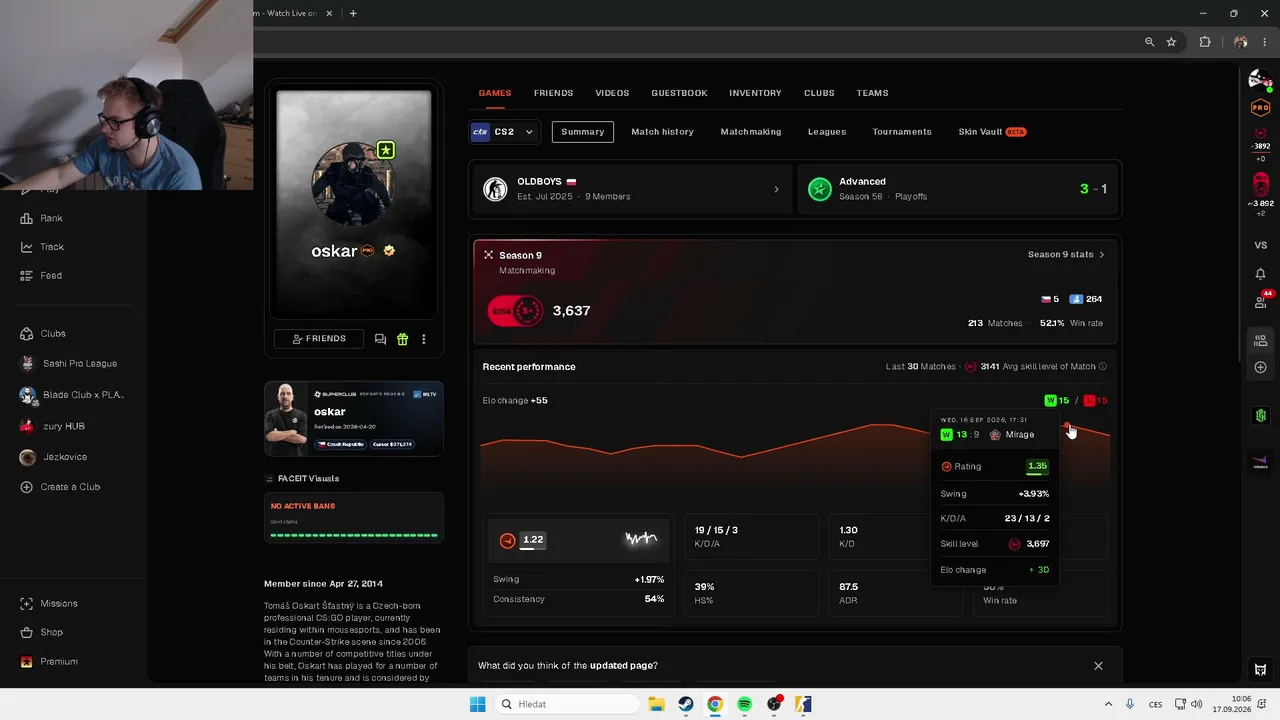
Task: Click the VS icon in right sidebar
Action: coord(1260,245)
